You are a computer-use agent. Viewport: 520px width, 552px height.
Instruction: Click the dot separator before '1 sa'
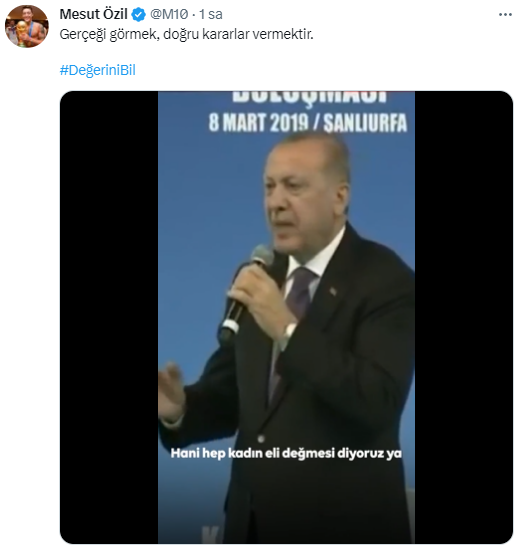pyautogui.click(x=194, y=15)
